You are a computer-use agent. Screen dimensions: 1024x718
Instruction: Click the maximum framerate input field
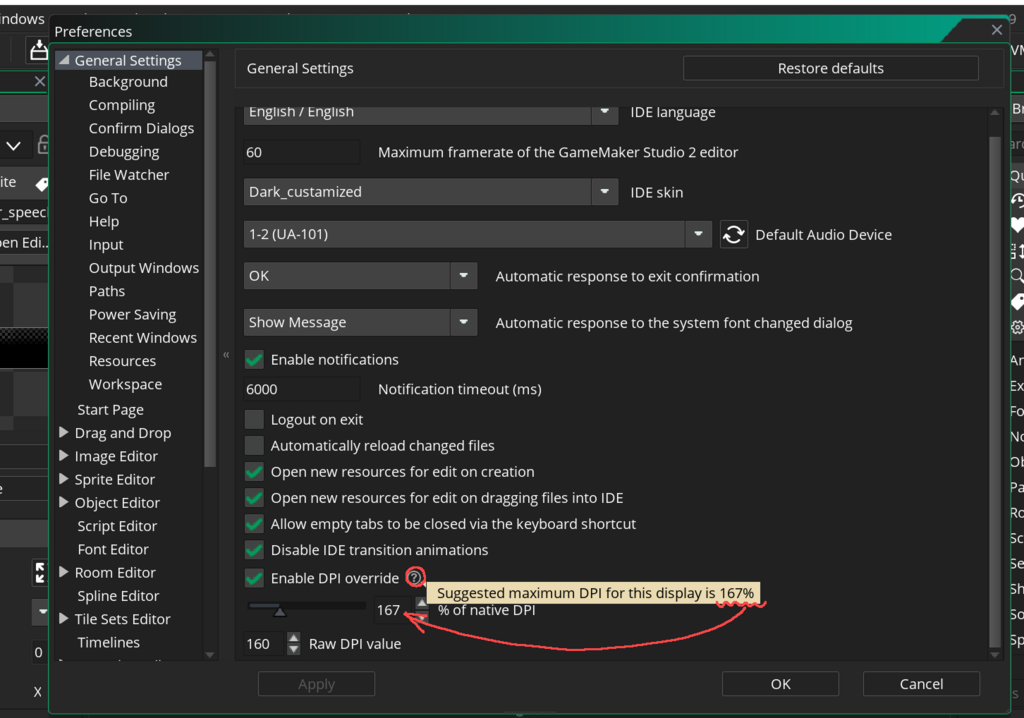(x=301, y=152)
